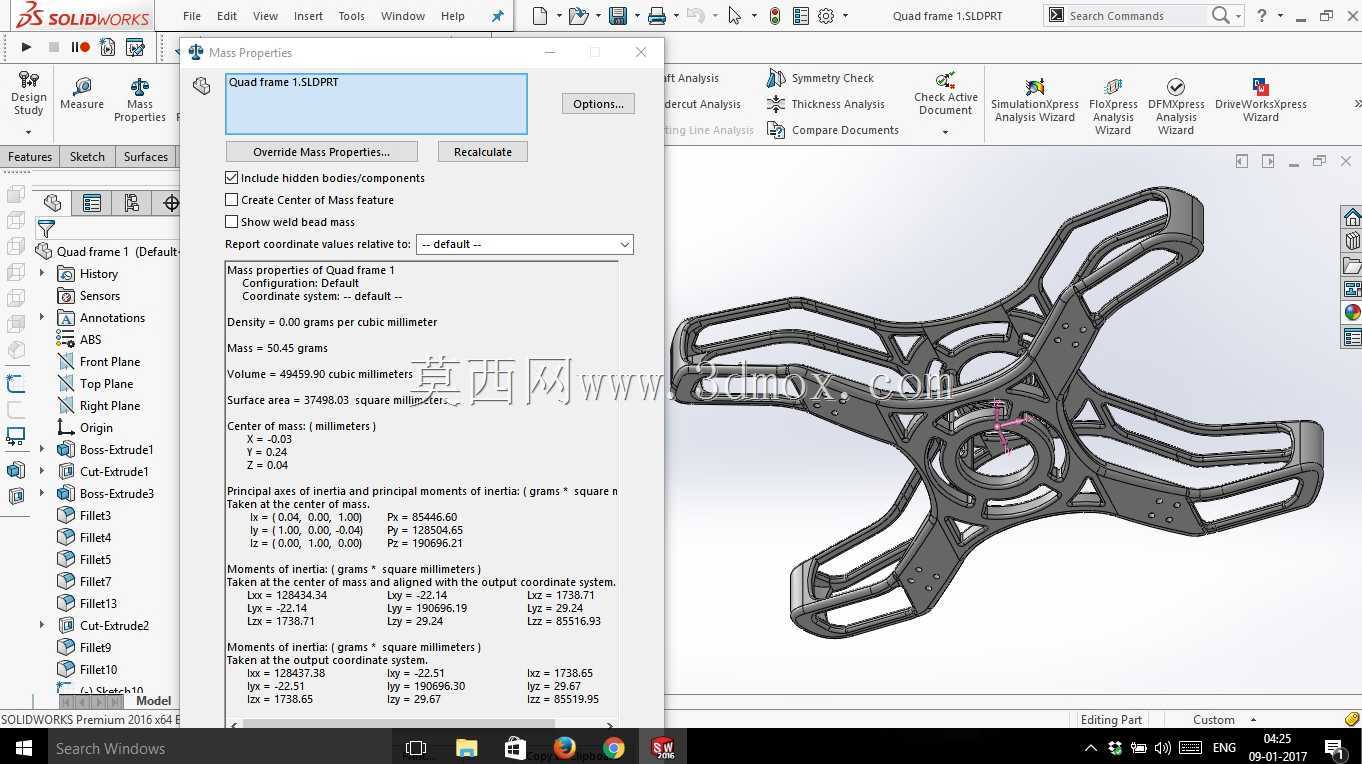Start SimulationXpress Analysis Wizard
The width and height of the screenshot is (1362, 764).
coord(1034,100)
